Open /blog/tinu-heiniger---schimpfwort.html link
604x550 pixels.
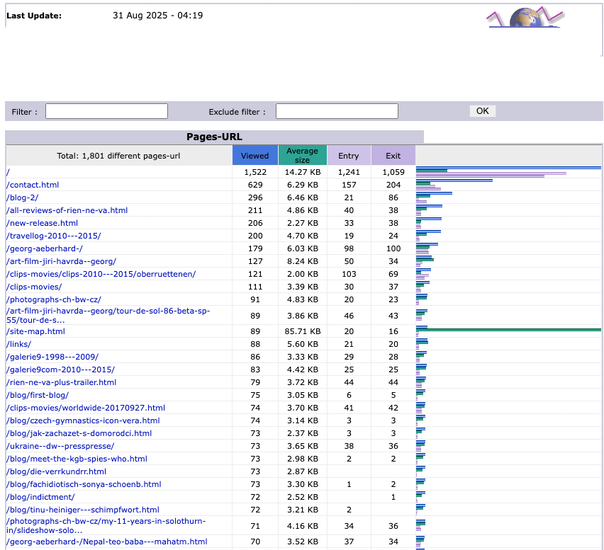(x=83, y=509)
